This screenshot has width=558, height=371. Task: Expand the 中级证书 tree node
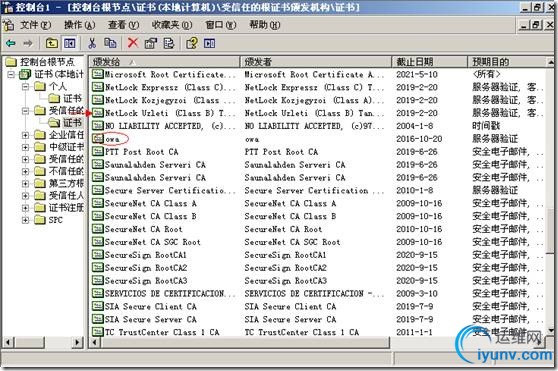(25, 147)
